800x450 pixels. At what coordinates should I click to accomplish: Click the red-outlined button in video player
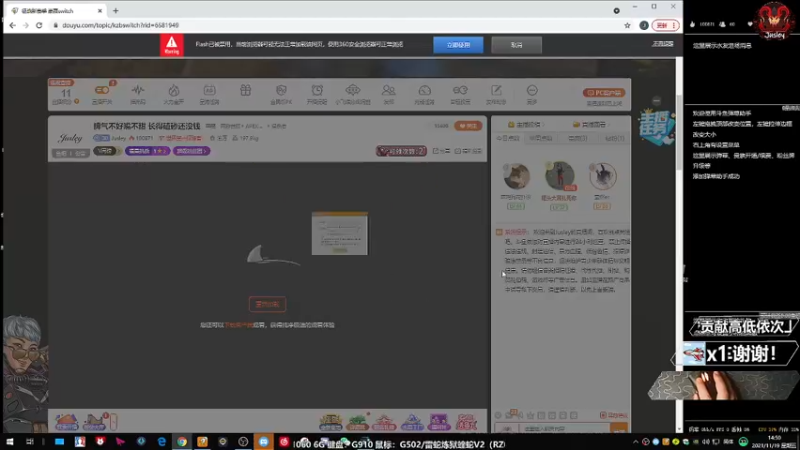click(267, 305)
